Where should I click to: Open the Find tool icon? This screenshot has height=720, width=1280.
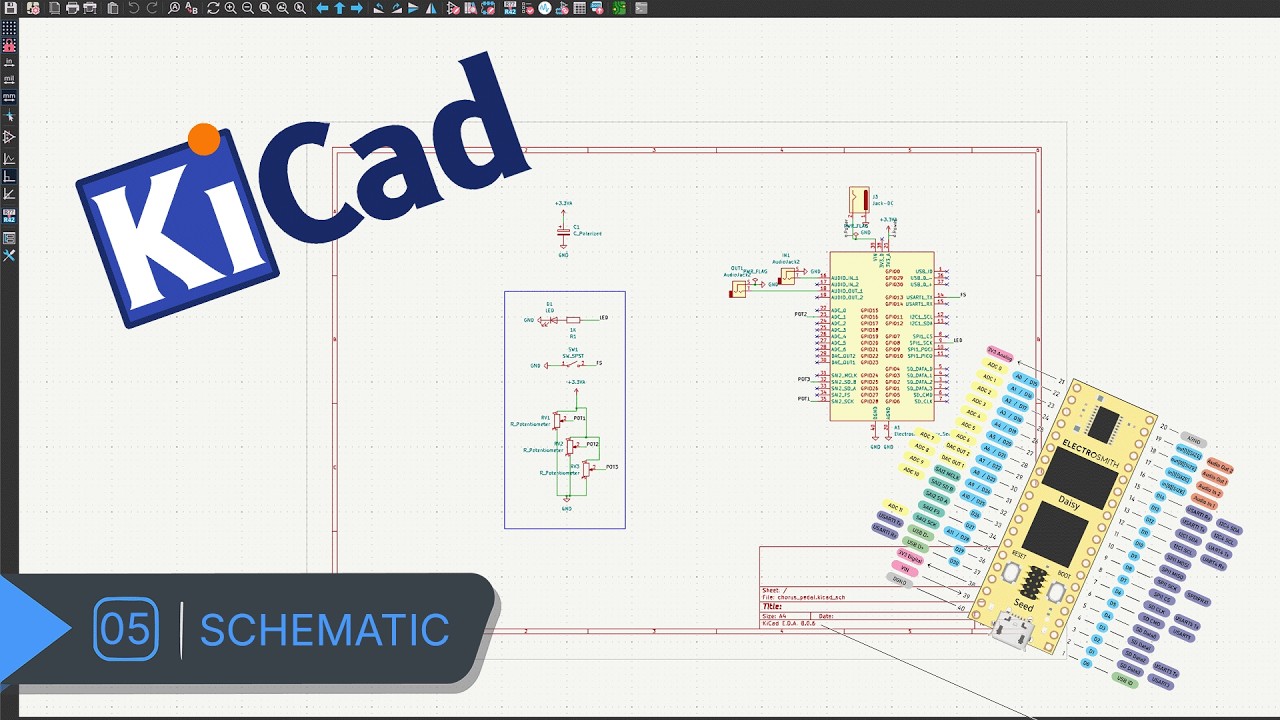(x=174, y=8)
